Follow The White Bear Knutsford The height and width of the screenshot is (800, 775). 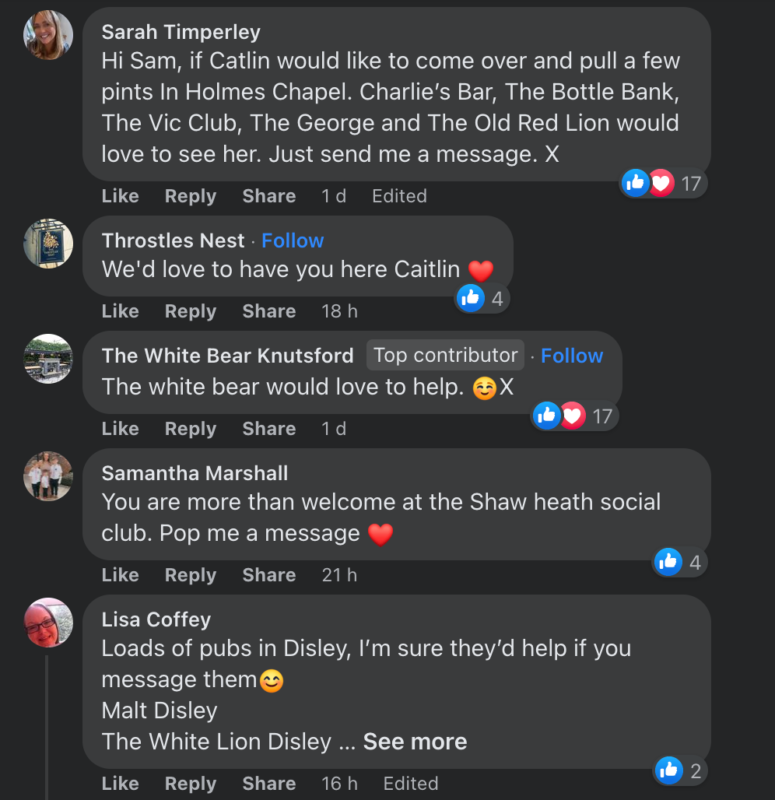571,356
